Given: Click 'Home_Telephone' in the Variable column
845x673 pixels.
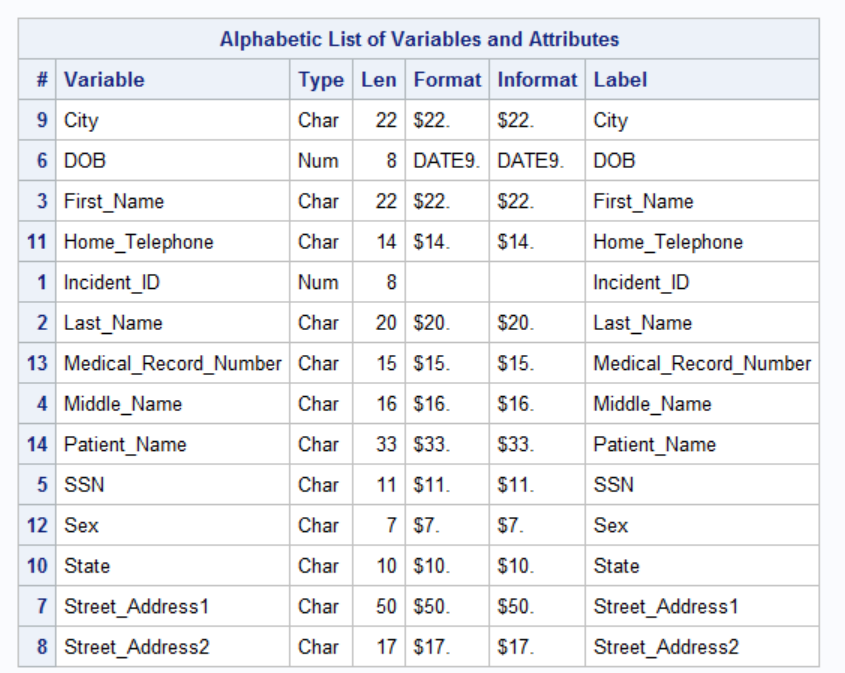Looking at the screenshot, I should [x=138, y=242].
